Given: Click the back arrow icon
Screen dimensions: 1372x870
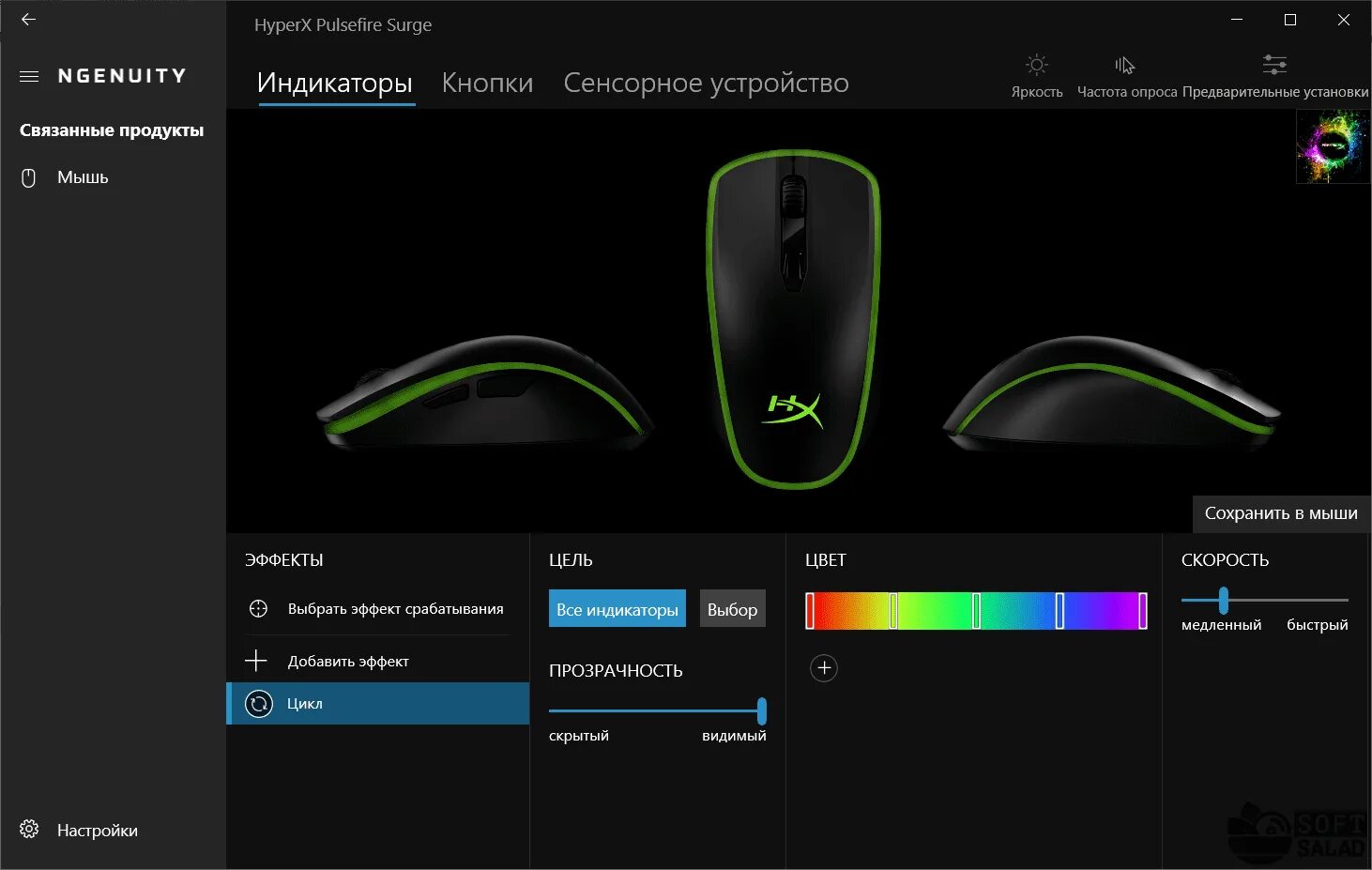Looking at the screenshot, I should (x=28, y=19).
